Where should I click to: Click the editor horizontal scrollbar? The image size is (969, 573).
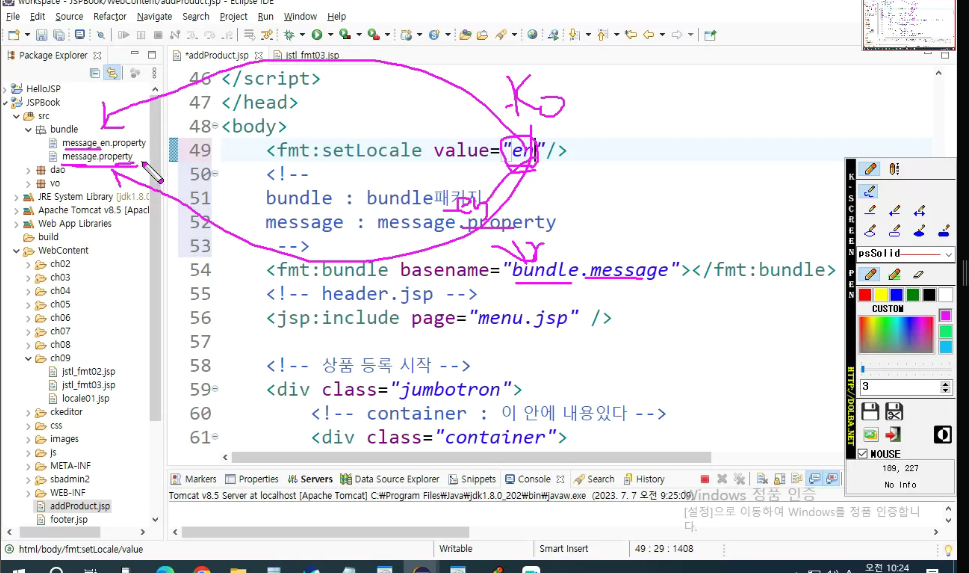pyautogui.click(x=471, y=457)
